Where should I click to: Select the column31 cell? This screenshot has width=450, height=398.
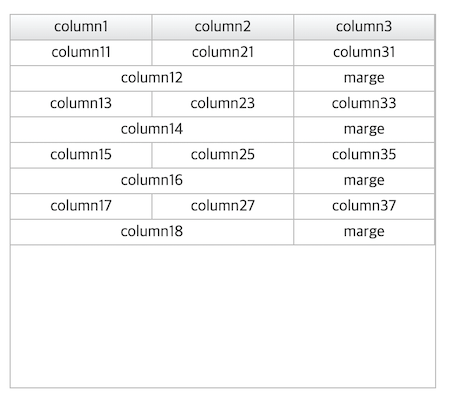tap(364, 53)
